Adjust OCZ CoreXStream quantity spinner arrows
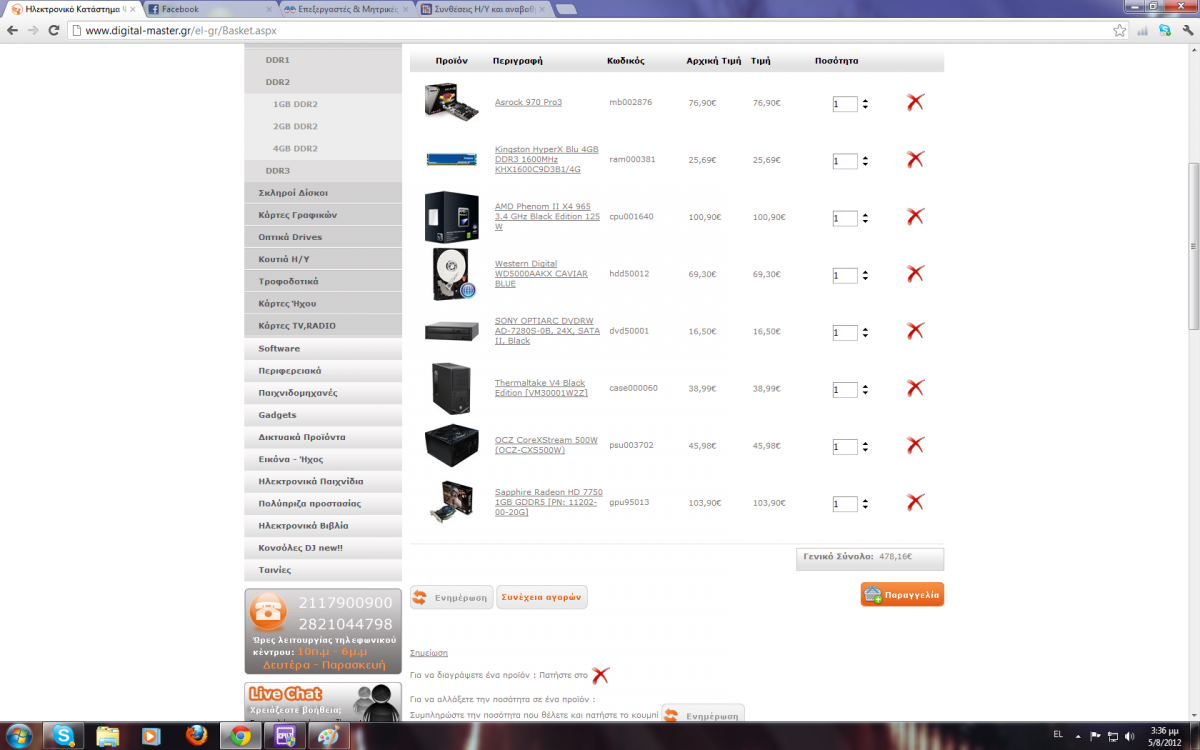Viewport: 1200px width, 750px height. pyautogui.click(x=865, y=446)
